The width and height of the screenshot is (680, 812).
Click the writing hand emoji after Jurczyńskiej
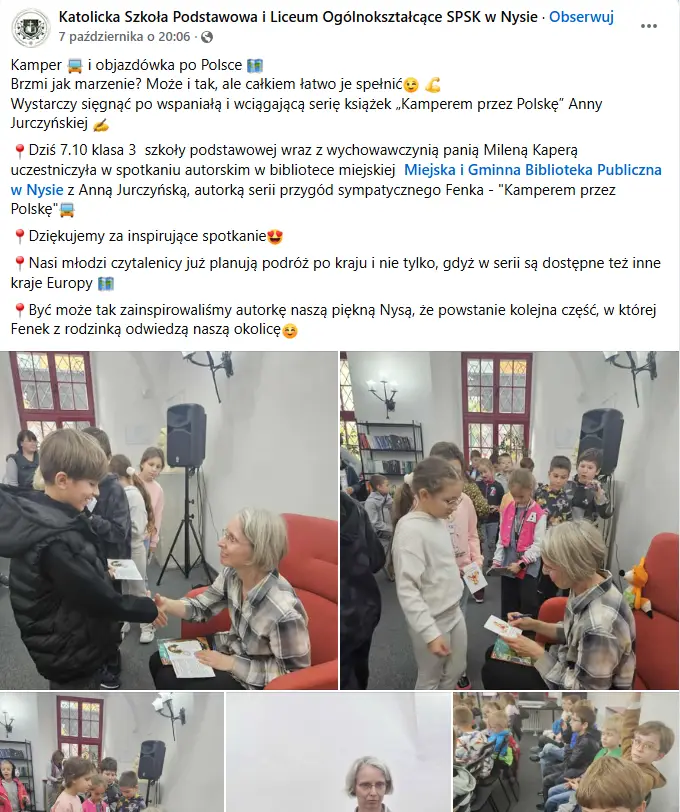[x=101, y=124]
